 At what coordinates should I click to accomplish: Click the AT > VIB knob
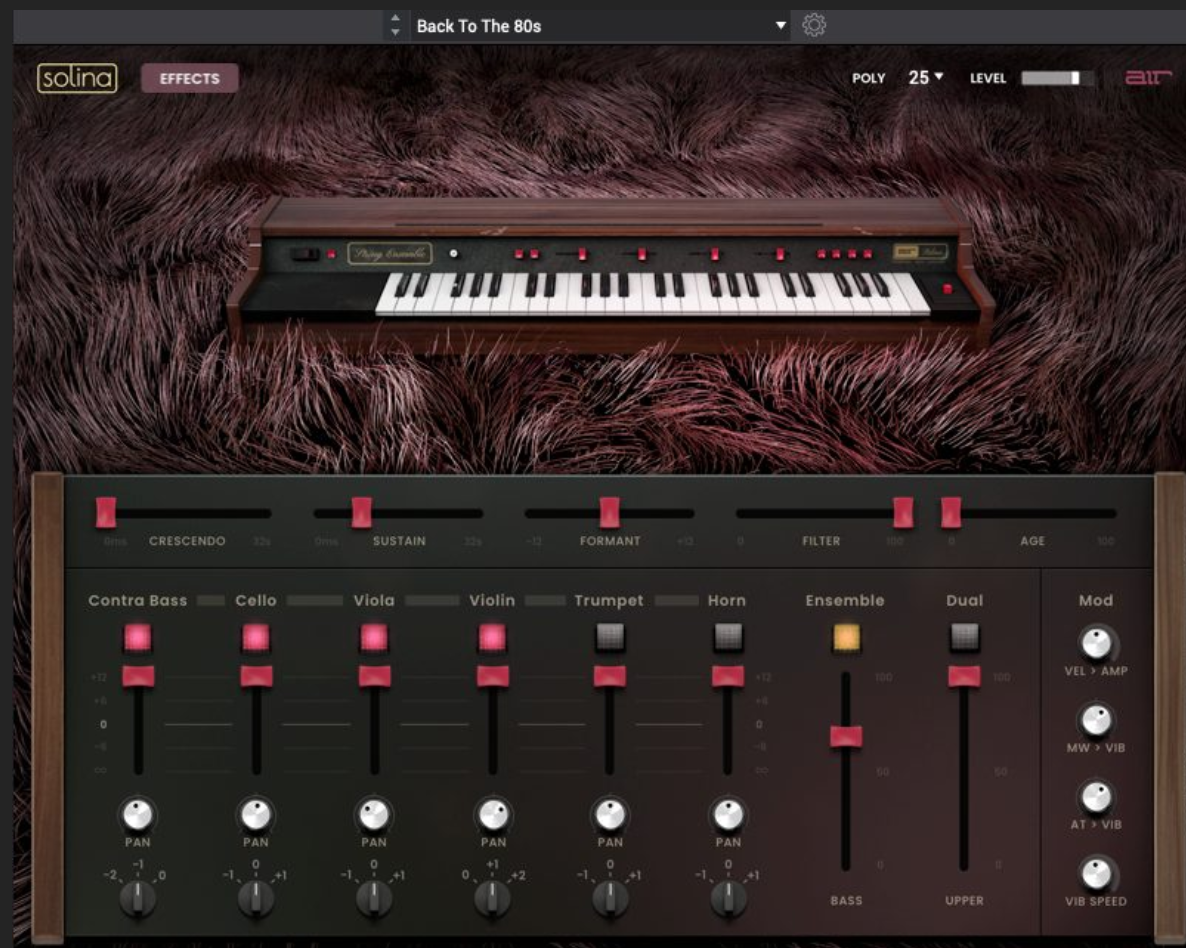pyautogui.click(x=1096, y=796)
